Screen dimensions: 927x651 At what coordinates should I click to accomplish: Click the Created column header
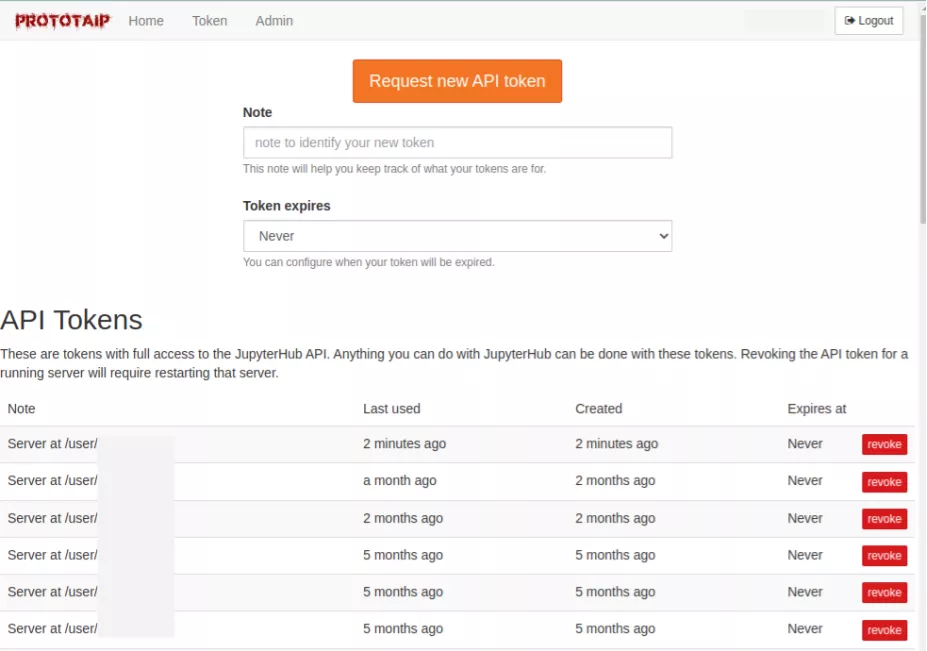pos(598,409)
